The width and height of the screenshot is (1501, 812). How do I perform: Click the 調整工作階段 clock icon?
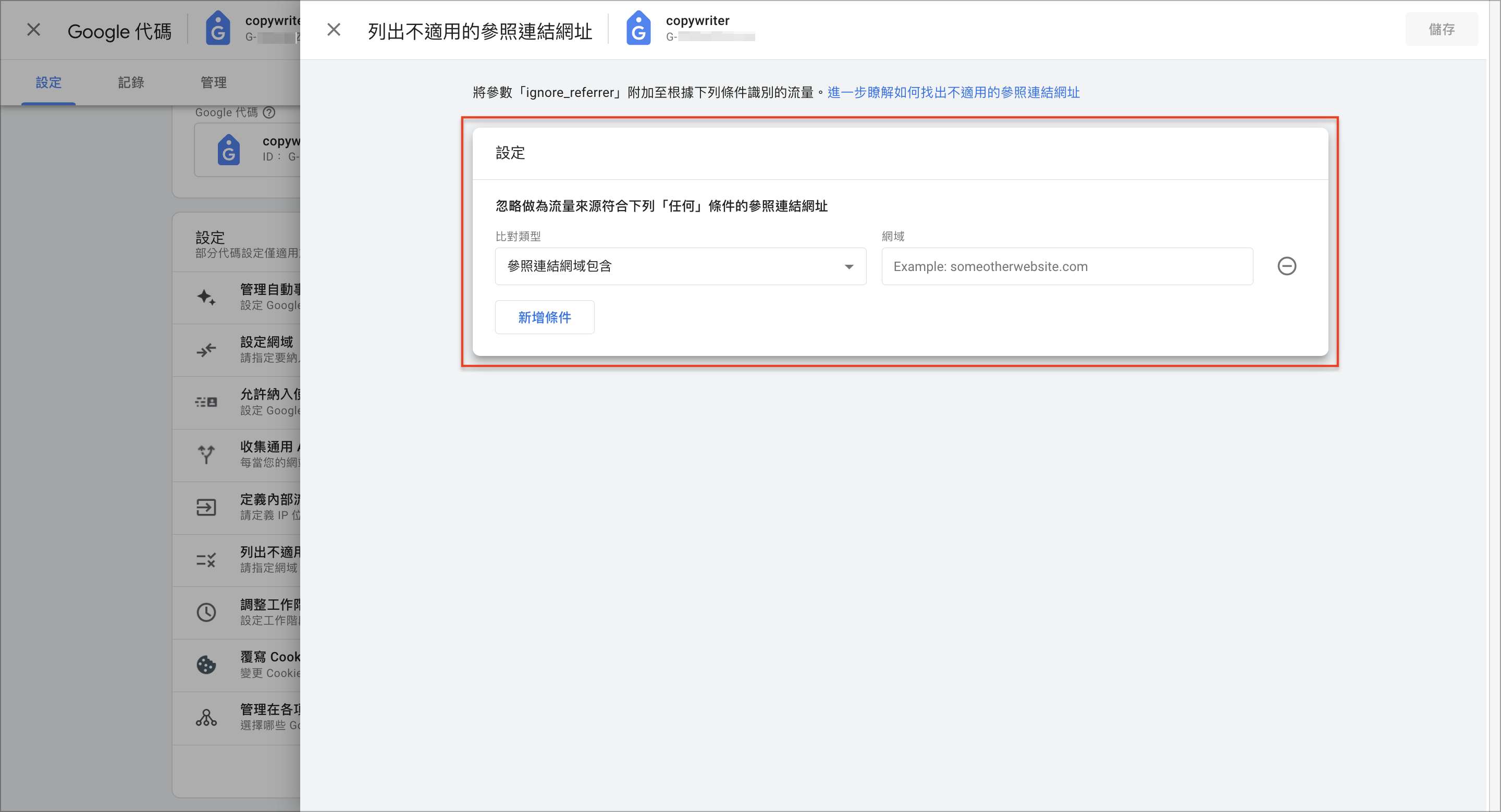[x=206, y=613]
